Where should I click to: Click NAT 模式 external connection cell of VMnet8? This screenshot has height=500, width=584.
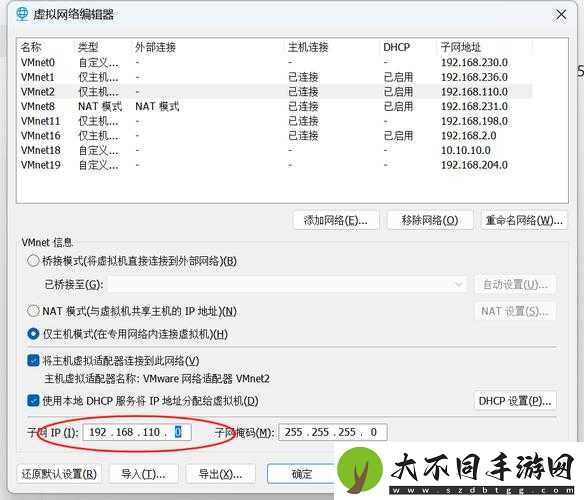point(157,106)
